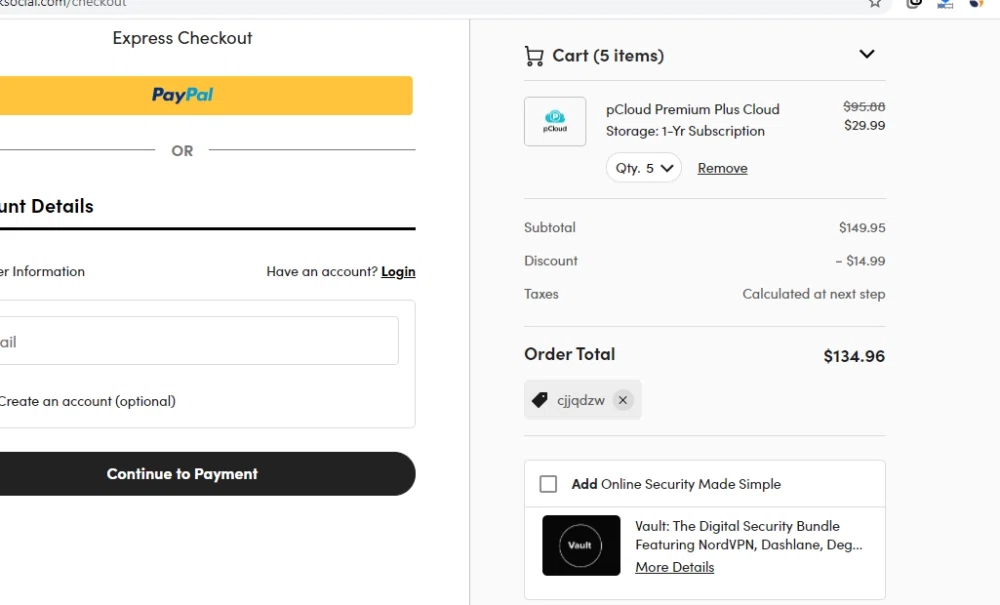Image resolution: width=1000 pixels, height=605 pixels.
Task: Open the Login link
Action: tap(398, 272)
